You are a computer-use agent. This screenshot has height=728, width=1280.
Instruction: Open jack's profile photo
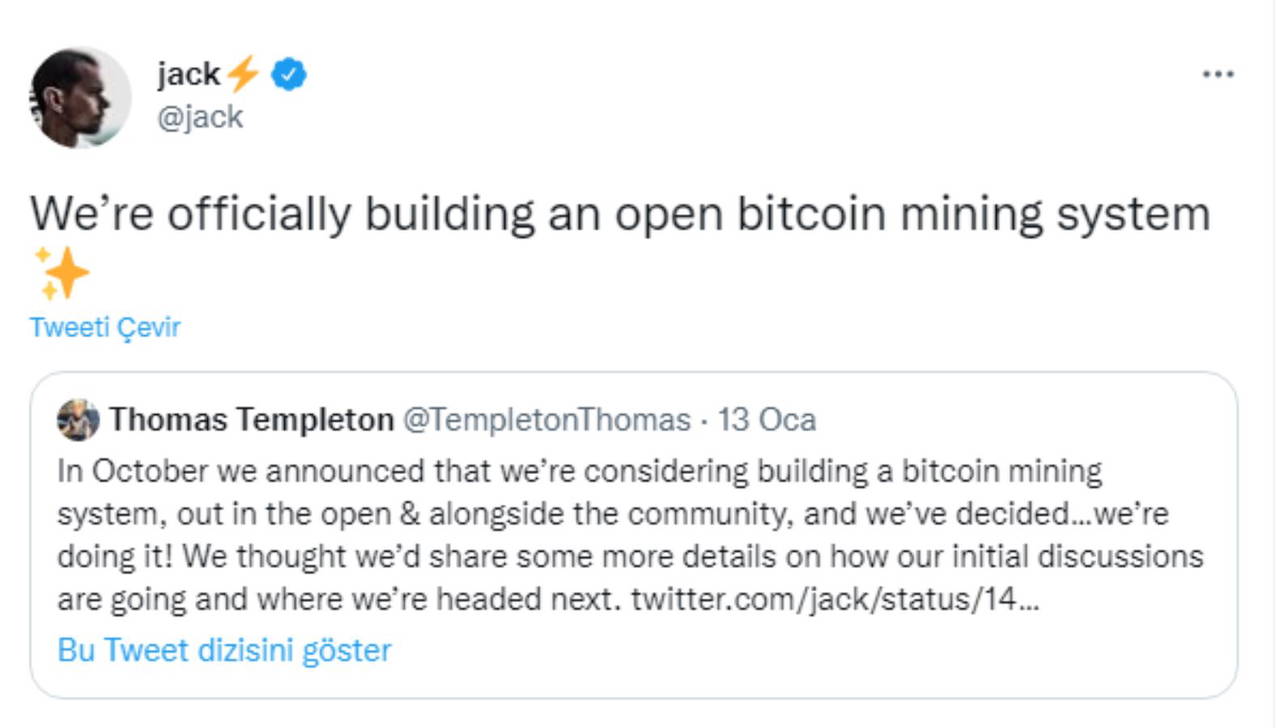(80, 98)
